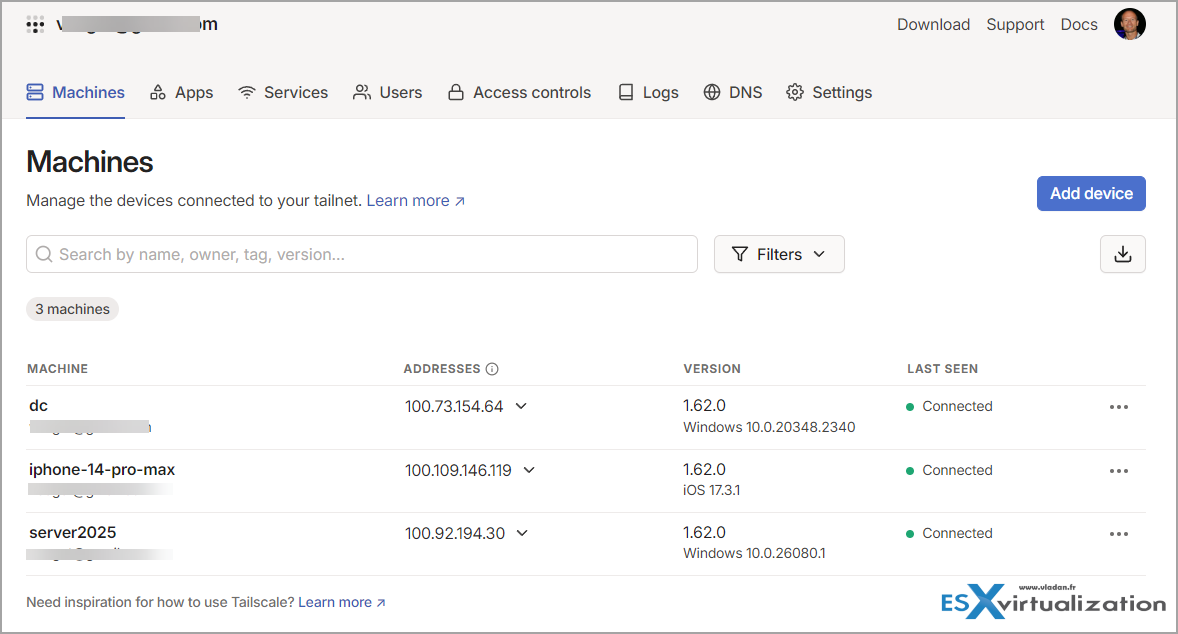
Task: Click the info icon beside ADDRESSES header
Action: (492, 368)
